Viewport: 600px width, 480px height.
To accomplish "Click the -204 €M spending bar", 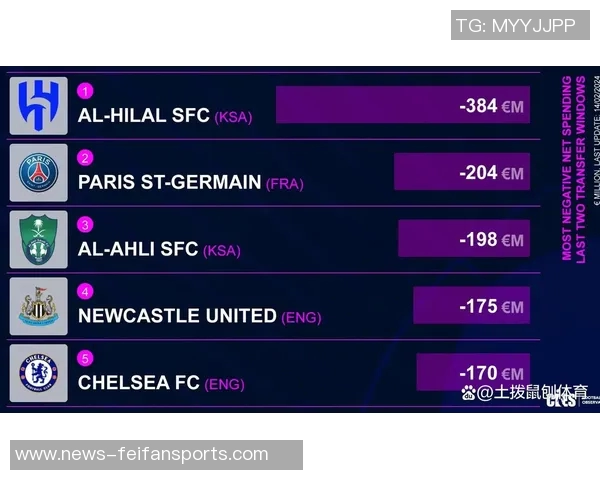I will [461, 172].
